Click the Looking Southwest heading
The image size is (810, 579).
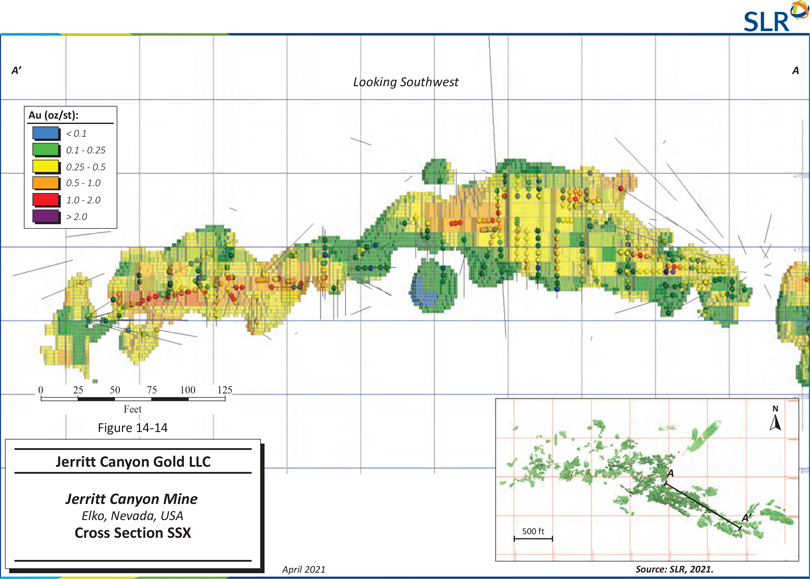405,82
